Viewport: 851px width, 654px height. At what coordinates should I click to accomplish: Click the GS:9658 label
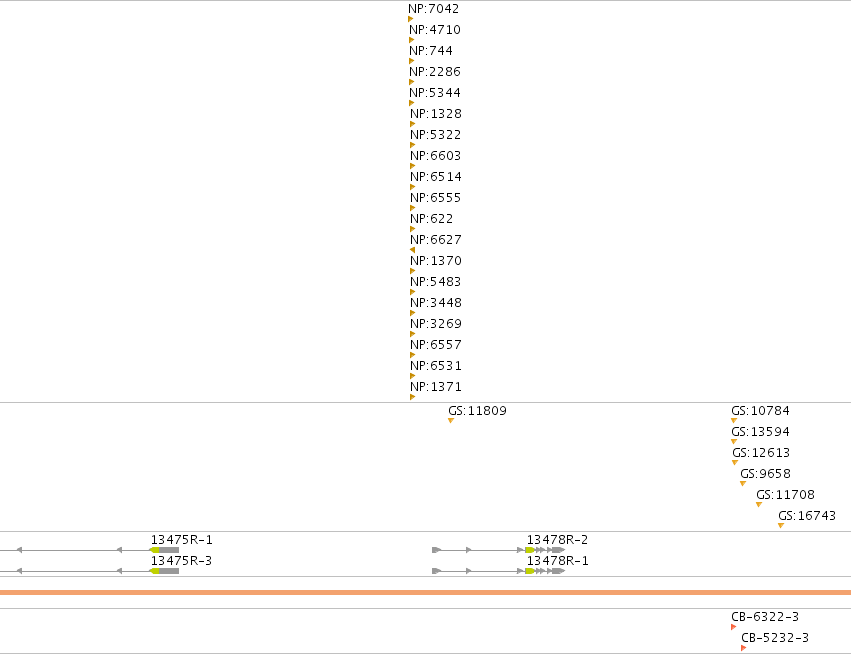[765, 474]
